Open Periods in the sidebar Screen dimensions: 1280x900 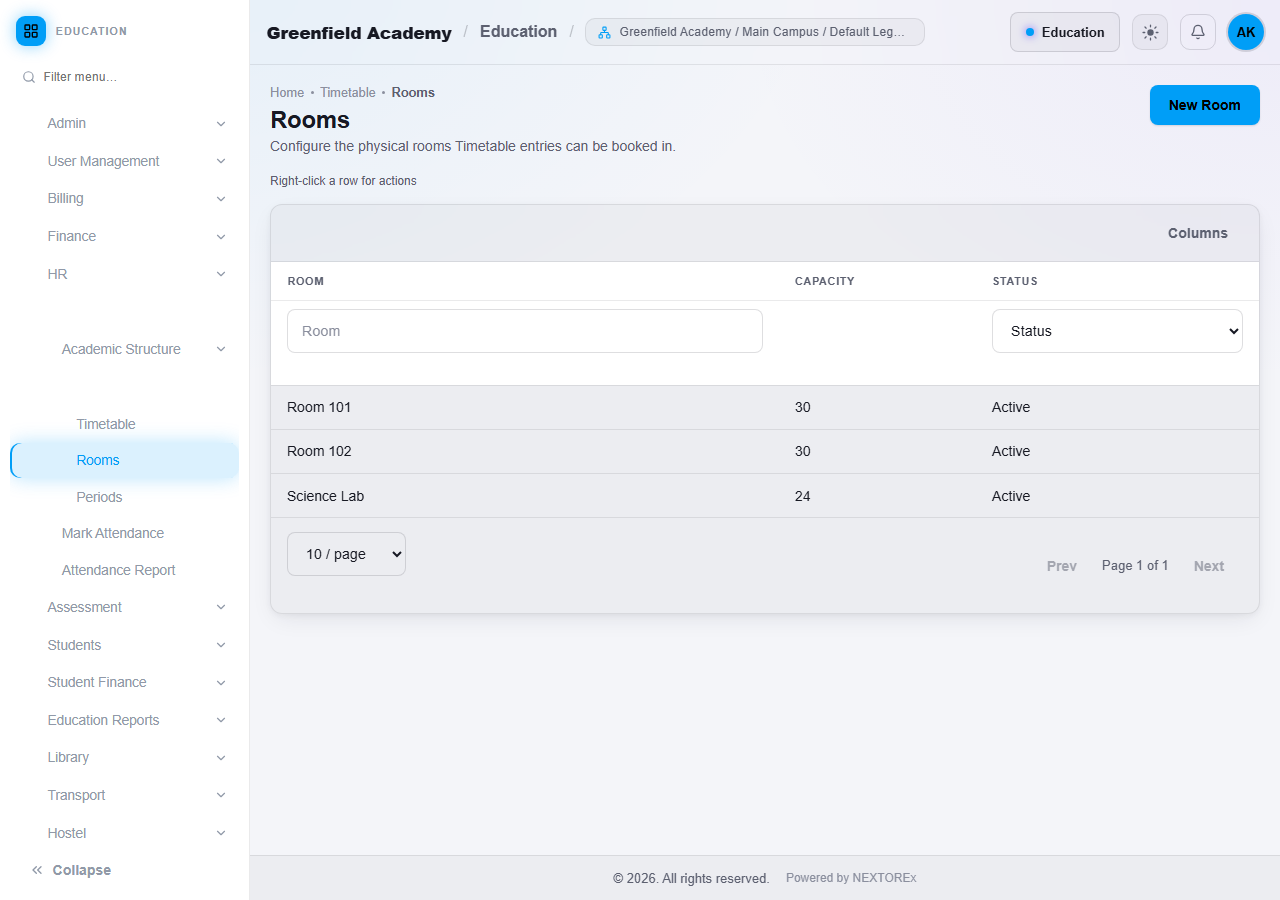click(x=99, y=497)
